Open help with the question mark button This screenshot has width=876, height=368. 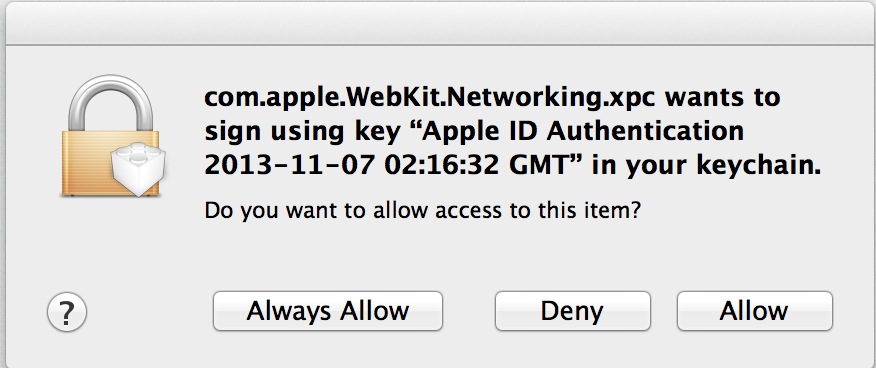pos(67,312)
